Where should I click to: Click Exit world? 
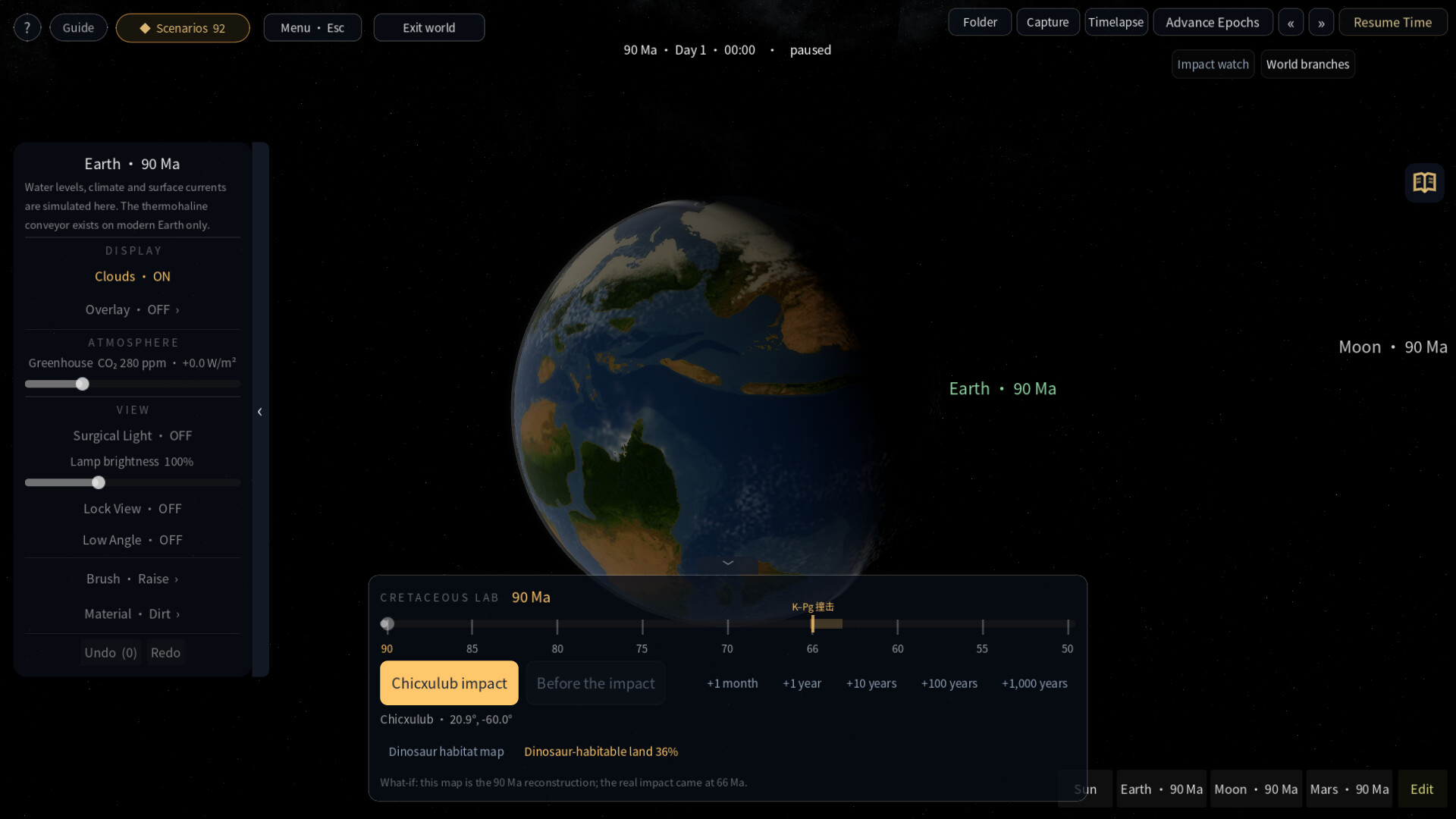tap(429, 28)
